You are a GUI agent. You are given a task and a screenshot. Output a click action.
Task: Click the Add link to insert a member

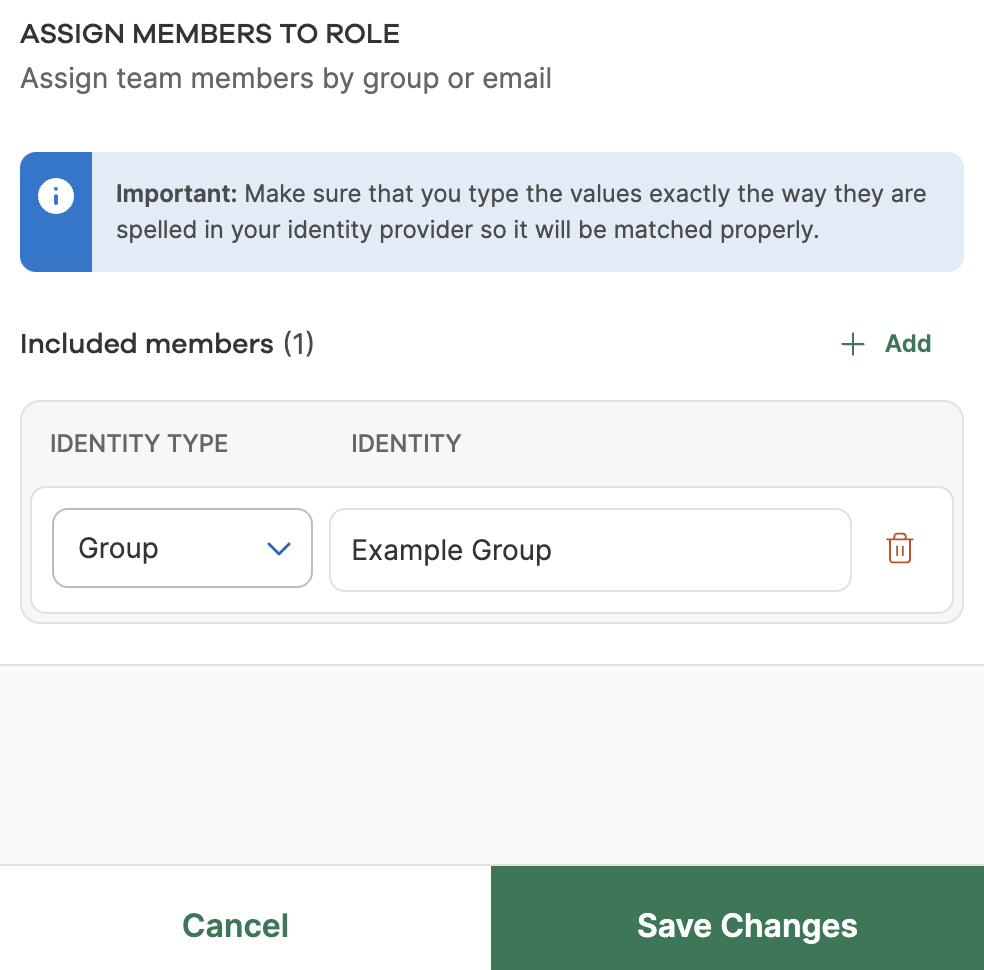pos(907,344)
